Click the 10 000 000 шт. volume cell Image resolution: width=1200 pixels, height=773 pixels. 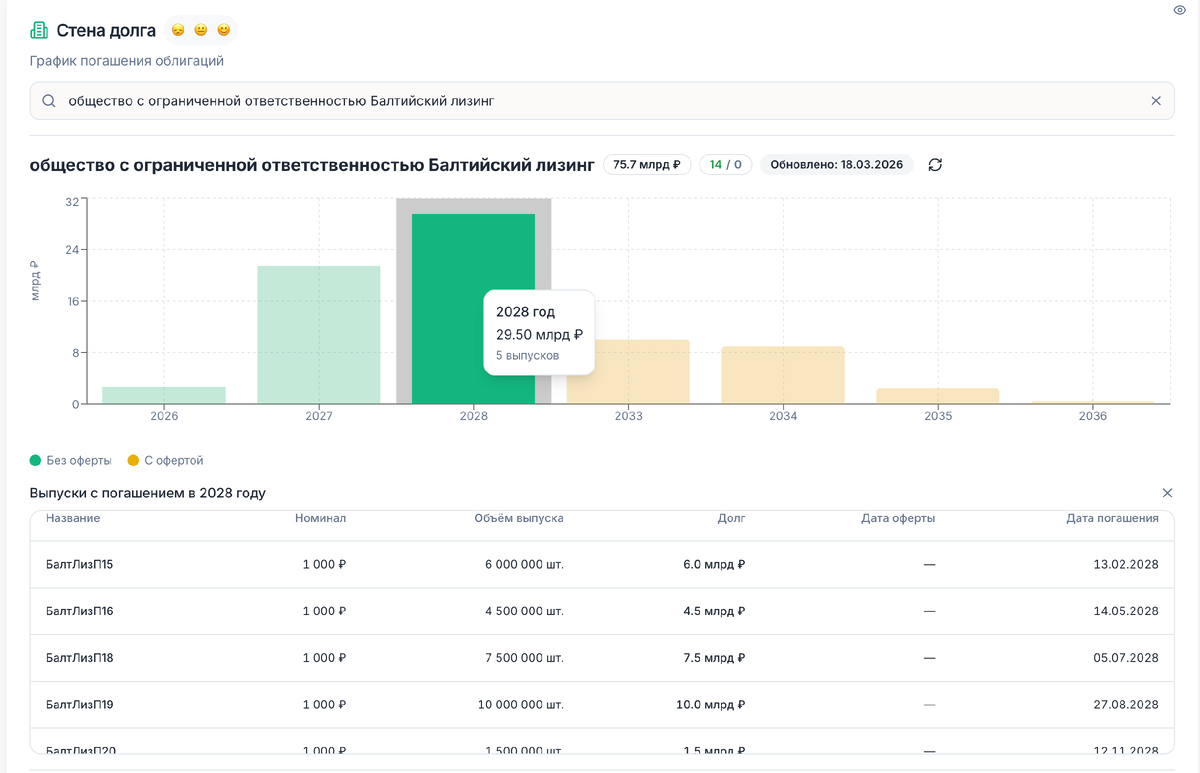(521, 704)
